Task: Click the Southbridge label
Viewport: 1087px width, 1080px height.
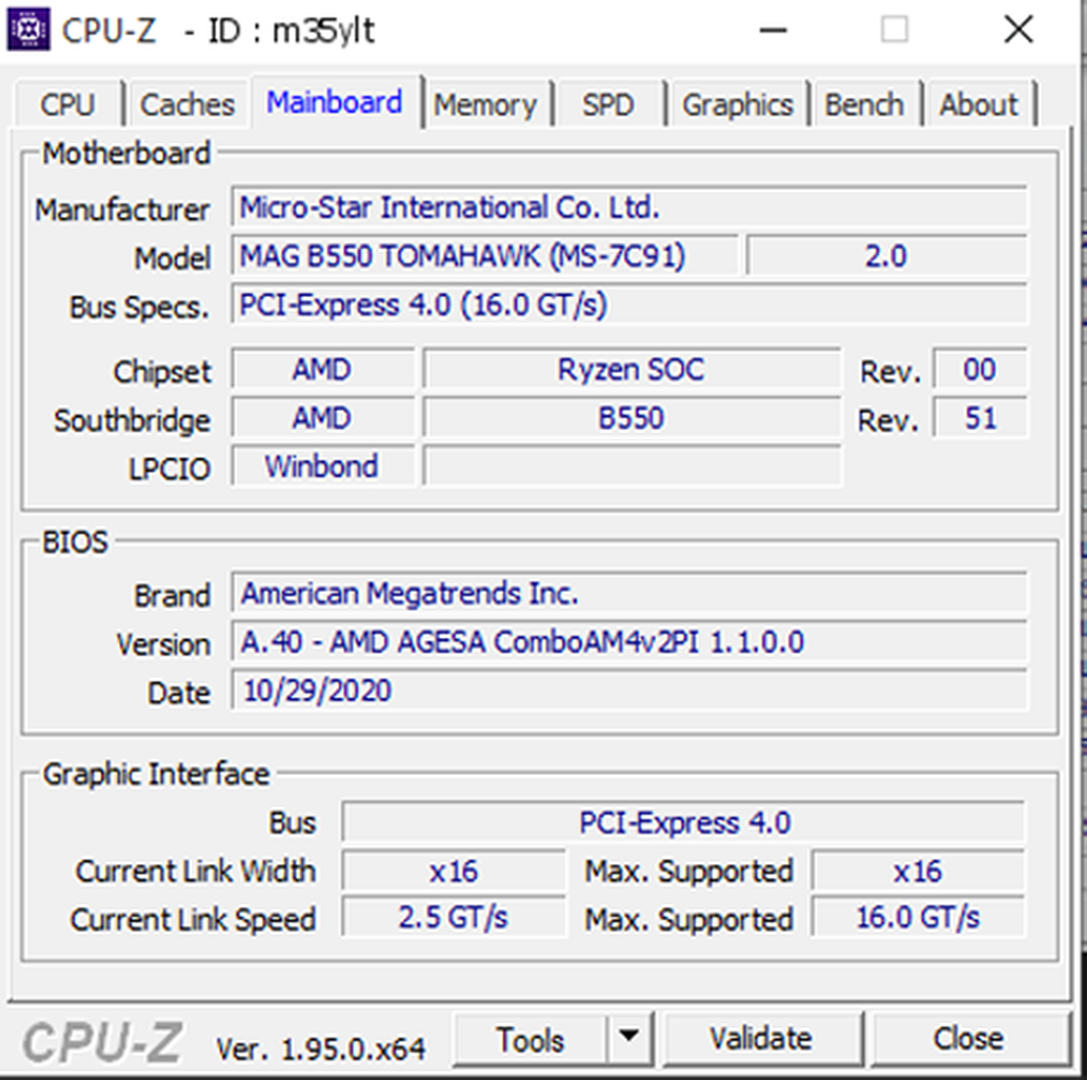Action: click(x=132, y=420)
